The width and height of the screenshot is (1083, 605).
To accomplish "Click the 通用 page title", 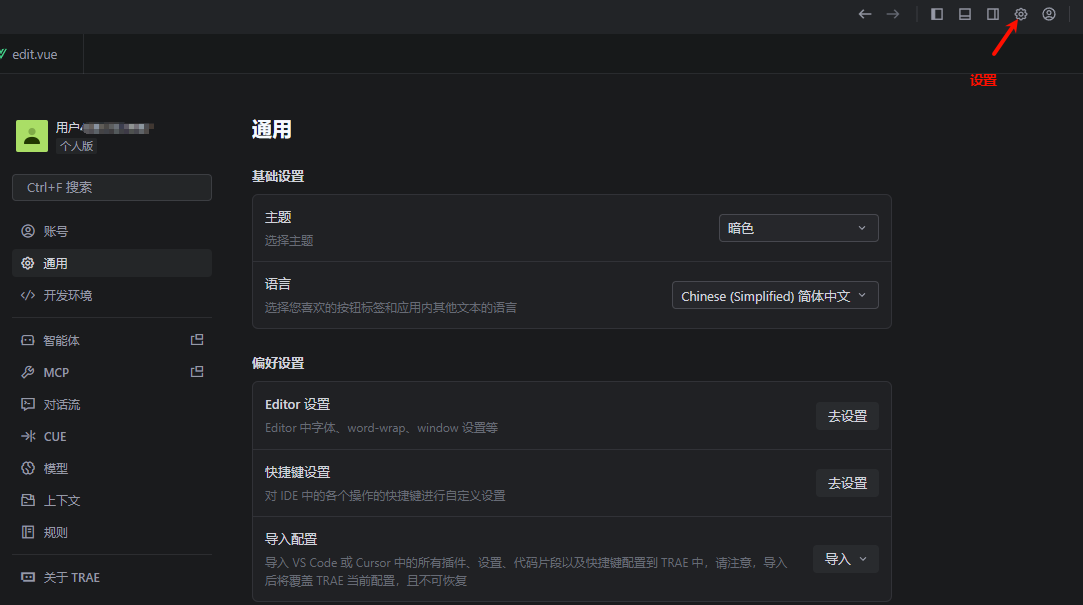I will click(271, 129).
